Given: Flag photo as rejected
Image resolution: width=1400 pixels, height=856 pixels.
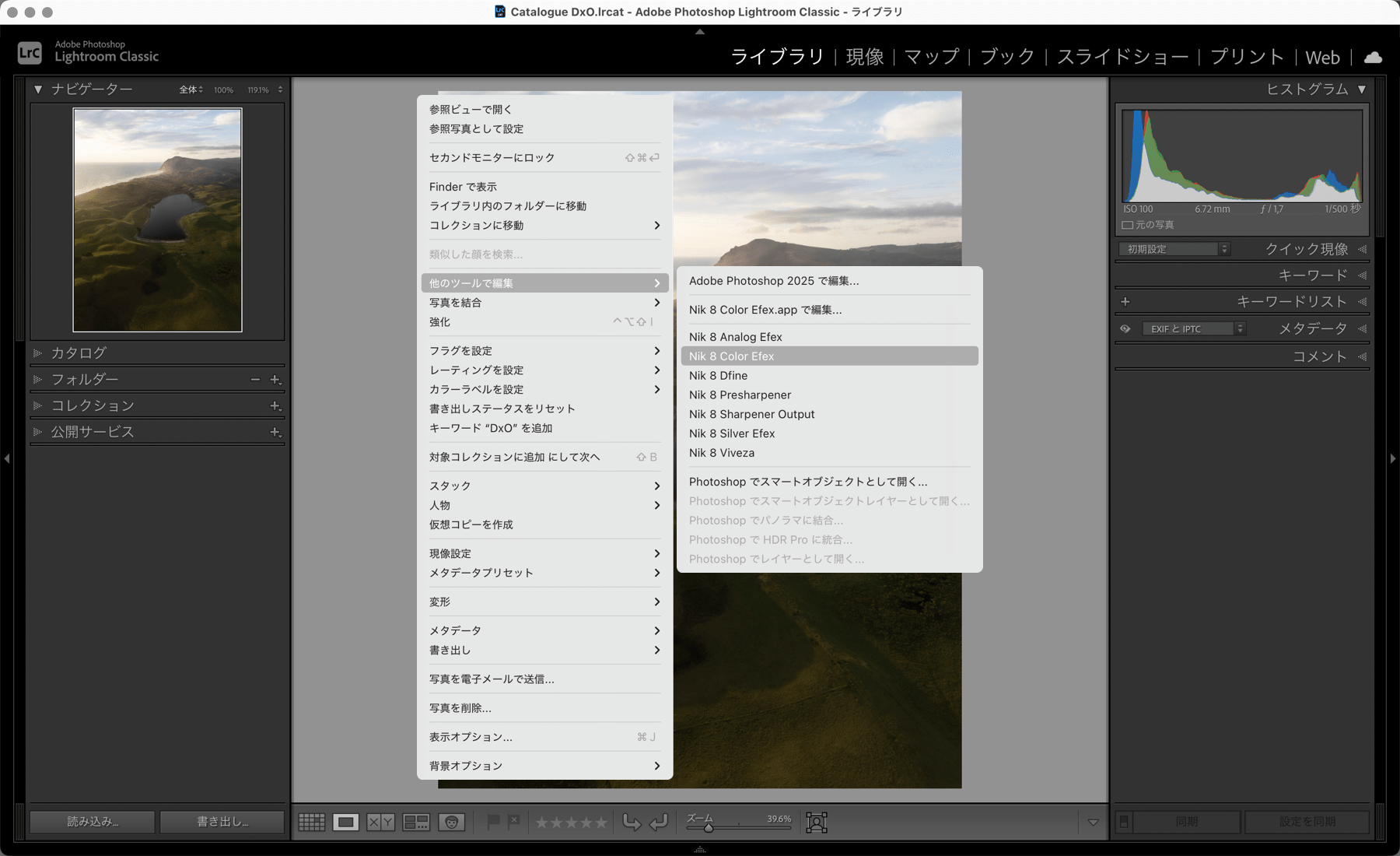Looking at the screenshot, I should click(513, 822).
